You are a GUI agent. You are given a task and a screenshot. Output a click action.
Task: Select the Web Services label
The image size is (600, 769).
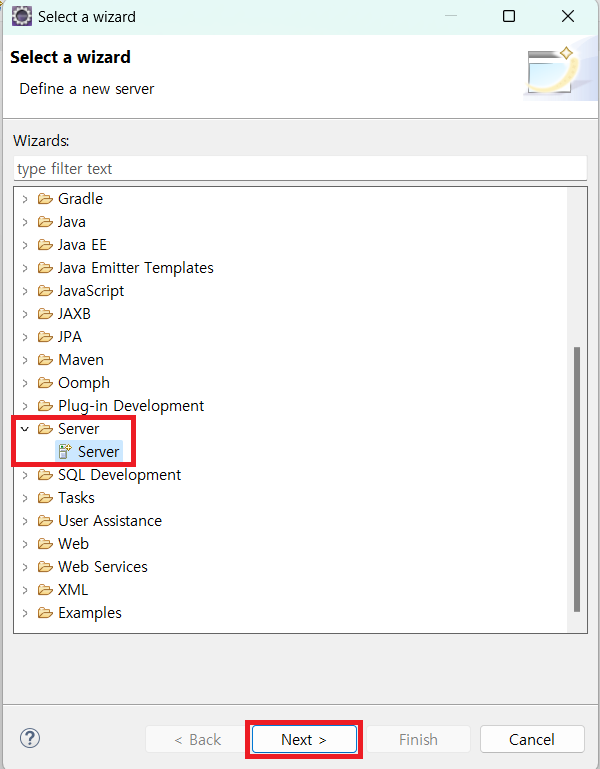point(103,567)
